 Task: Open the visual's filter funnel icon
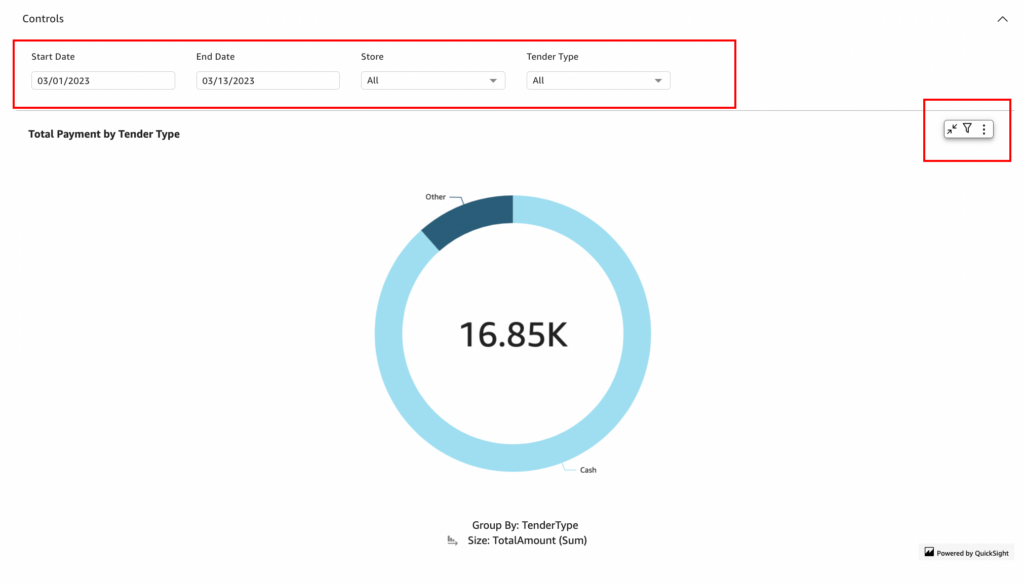click(968, 129)
